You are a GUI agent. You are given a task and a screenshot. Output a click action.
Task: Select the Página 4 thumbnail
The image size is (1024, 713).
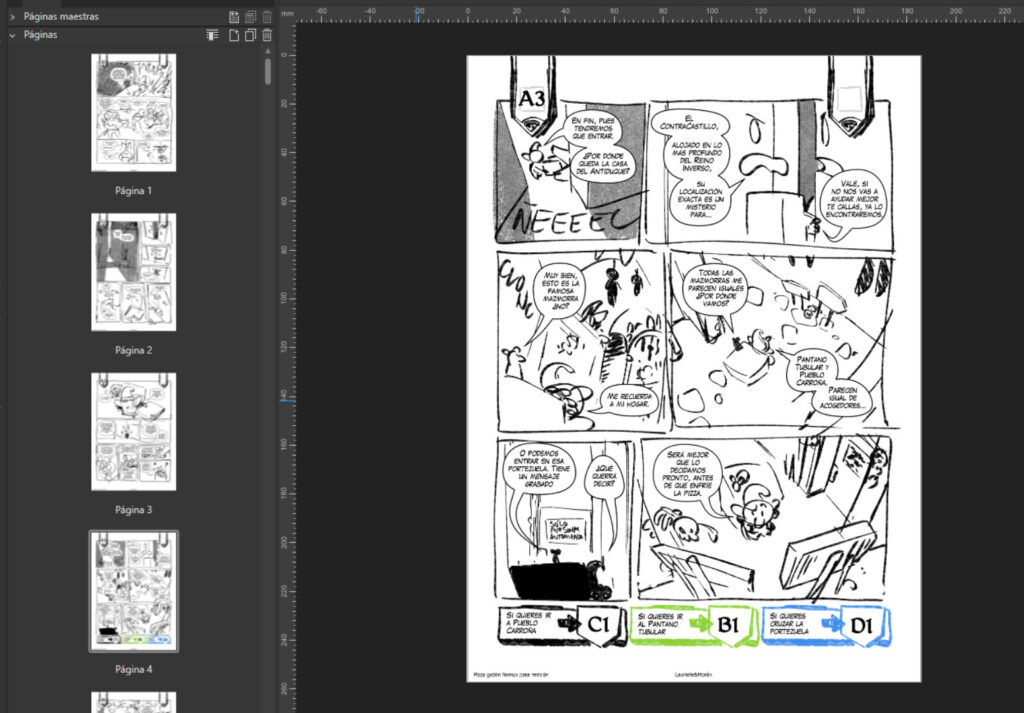point(133,590)
